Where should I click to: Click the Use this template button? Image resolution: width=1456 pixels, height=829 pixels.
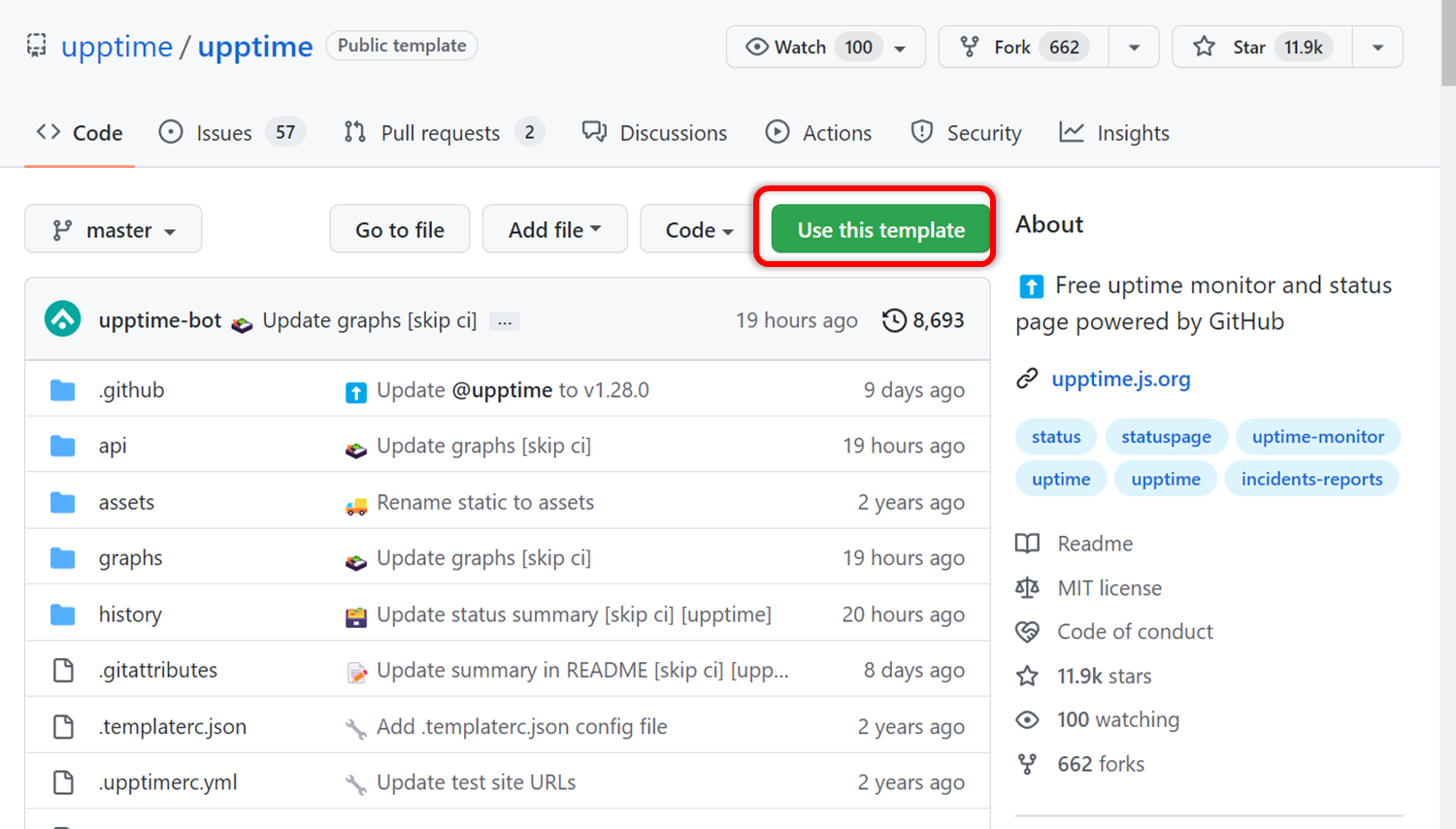pos(881,229)
